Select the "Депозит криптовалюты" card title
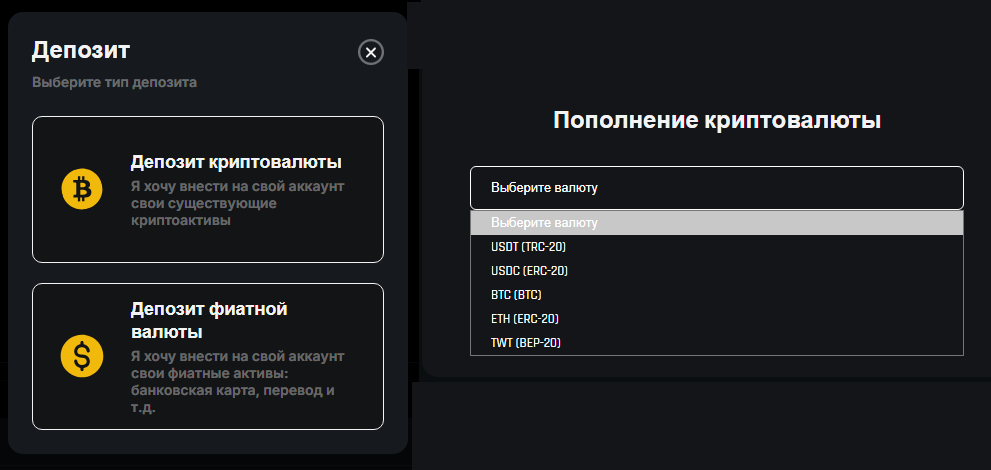The image size is (991, 470). click(236, 162)
